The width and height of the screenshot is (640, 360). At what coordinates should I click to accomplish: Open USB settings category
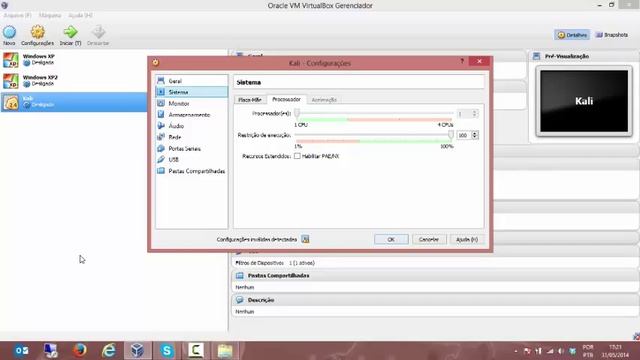pyautogui.click(x=191, y=160)
